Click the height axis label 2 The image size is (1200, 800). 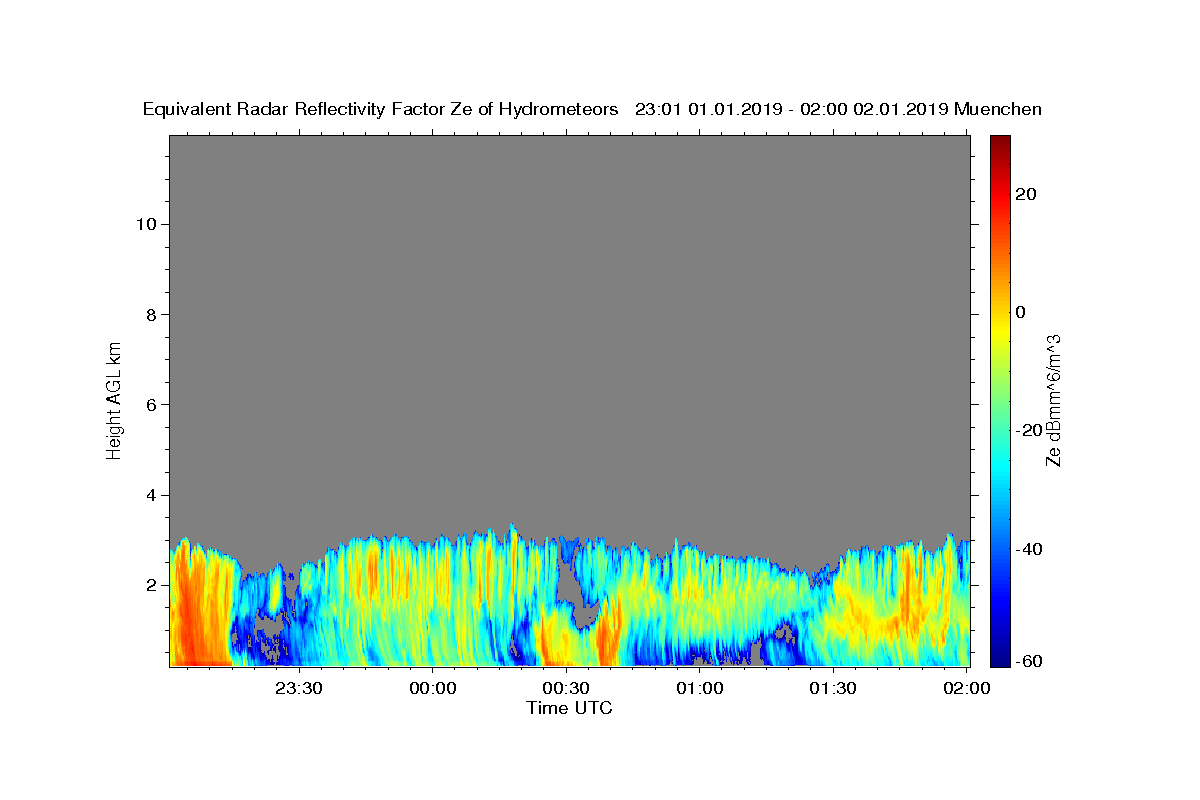coord(152,586)
